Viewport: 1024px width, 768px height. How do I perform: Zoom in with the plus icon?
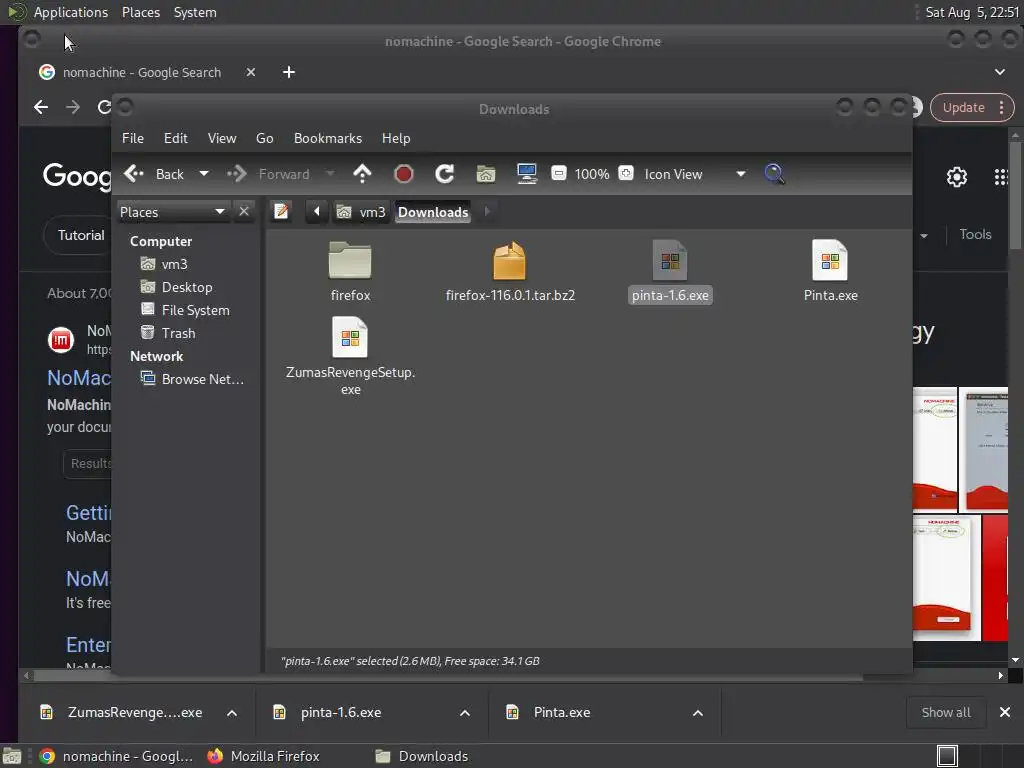coord(626,173)
